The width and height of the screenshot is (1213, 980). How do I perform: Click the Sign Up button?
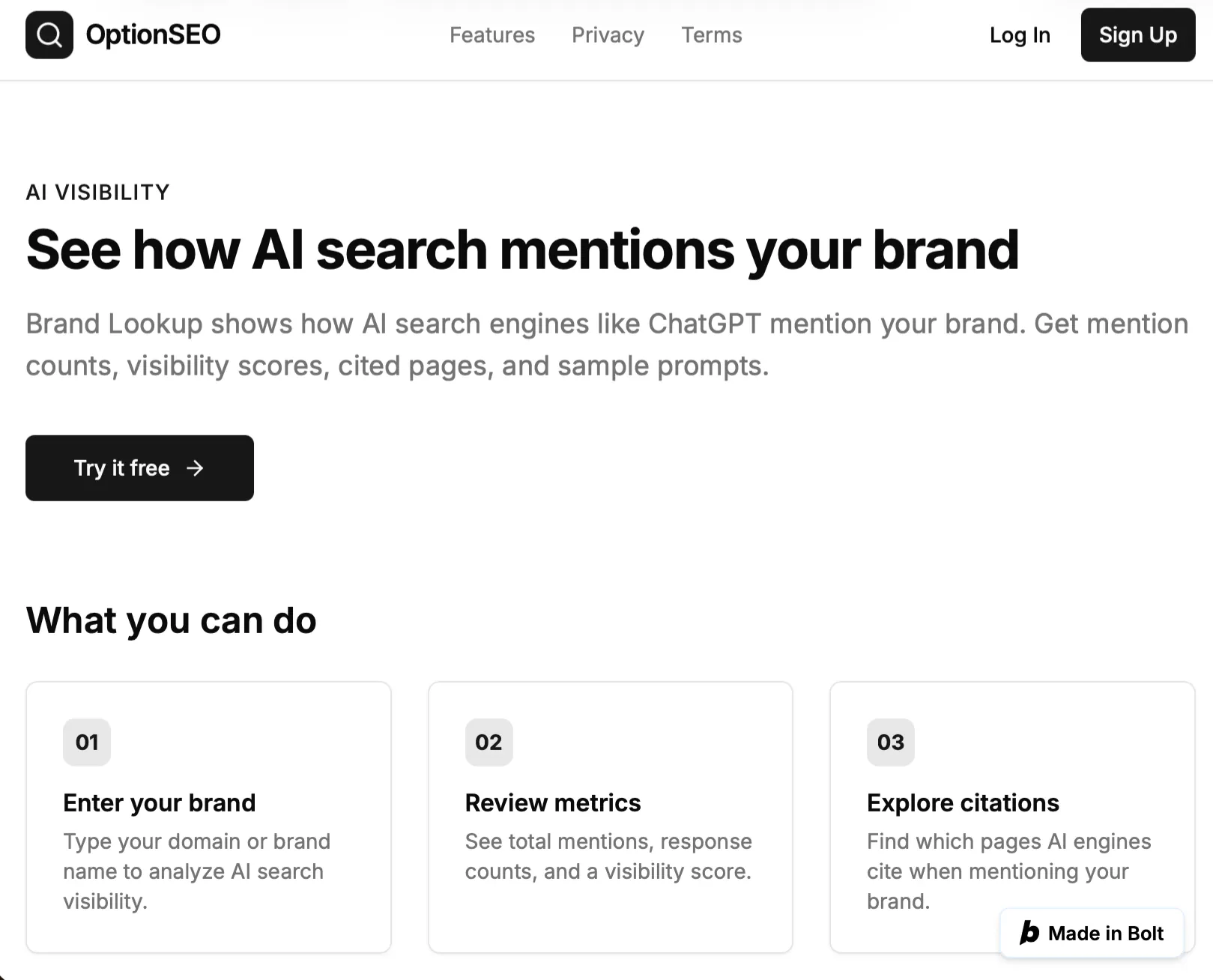(x=1137, y=34)
